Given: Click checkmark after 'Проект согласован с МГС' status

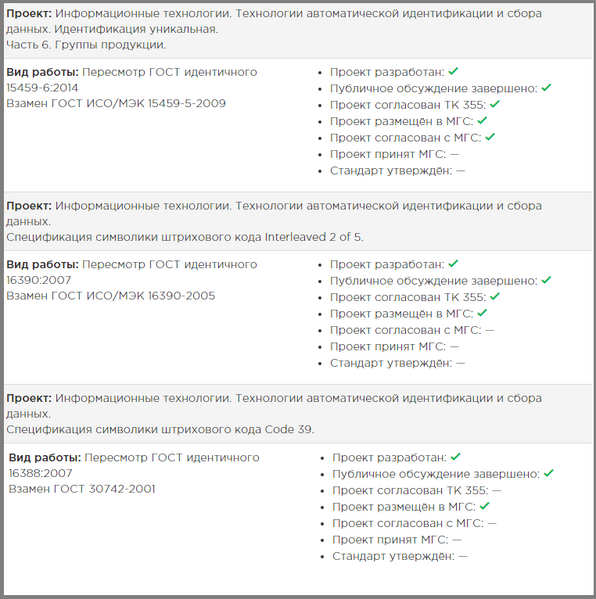Looking at the screenshot, I should 490,137.
